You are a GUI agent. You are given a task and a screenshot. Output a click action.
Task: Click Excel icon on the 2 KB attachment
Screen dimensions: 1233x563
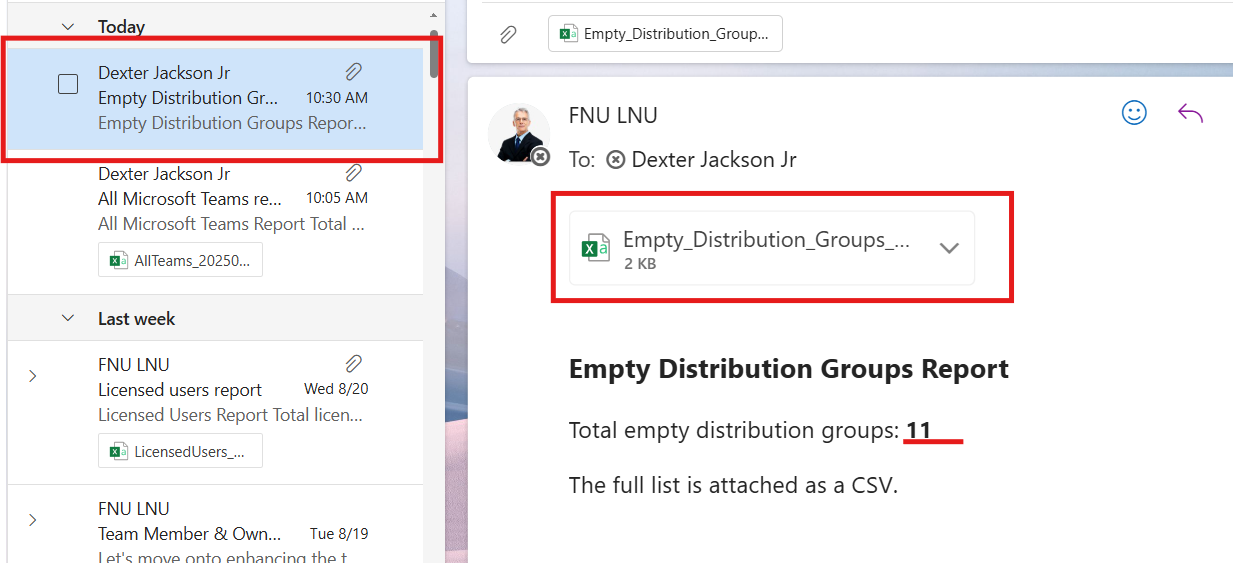[596, 248]
